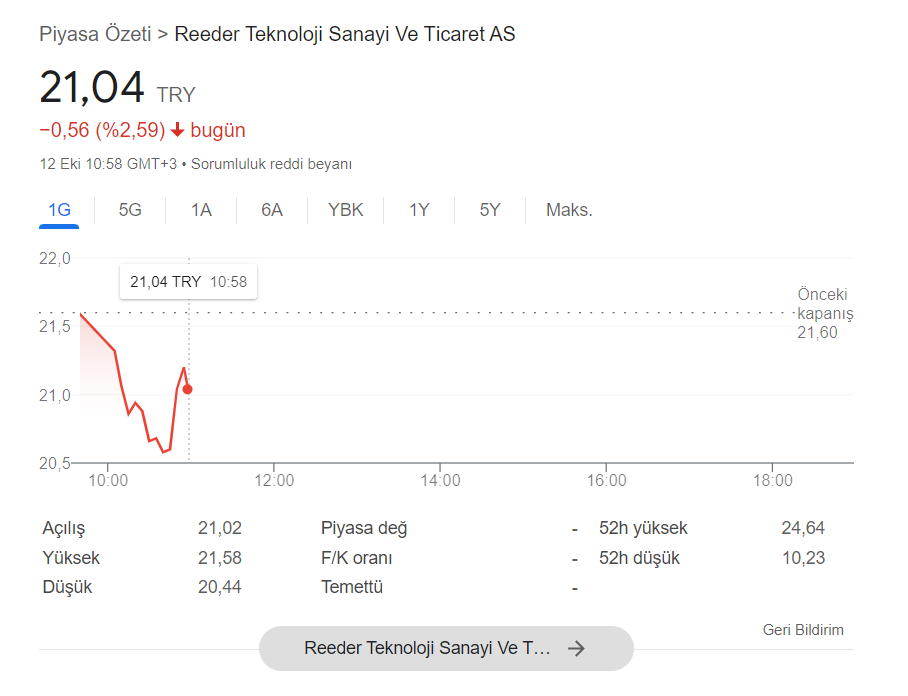This screenshot has width=908, height=696.
Task: Click the Düşük value 20,44
Action: tap(219, 587)
